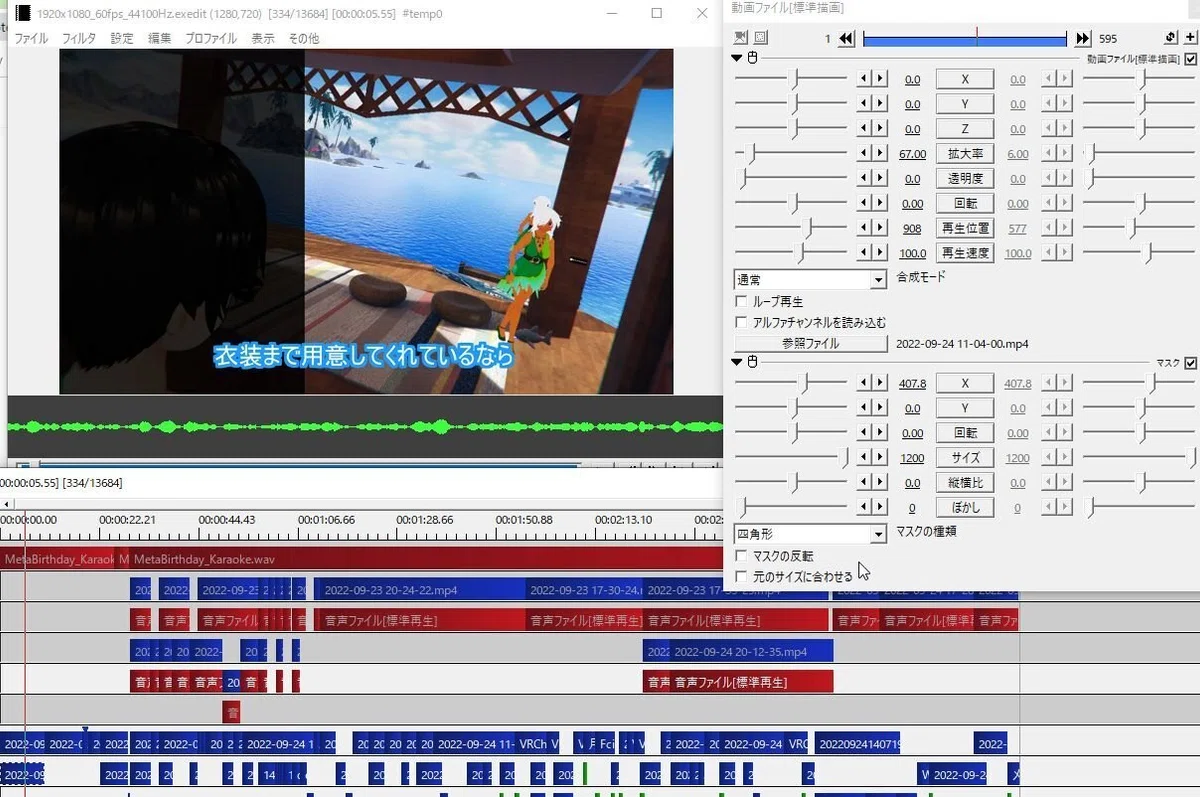This screenshot has width=1200, height=797.
Task: Click the 00:01:06.66 mark on timeline ruler
Action: (327, 520)
